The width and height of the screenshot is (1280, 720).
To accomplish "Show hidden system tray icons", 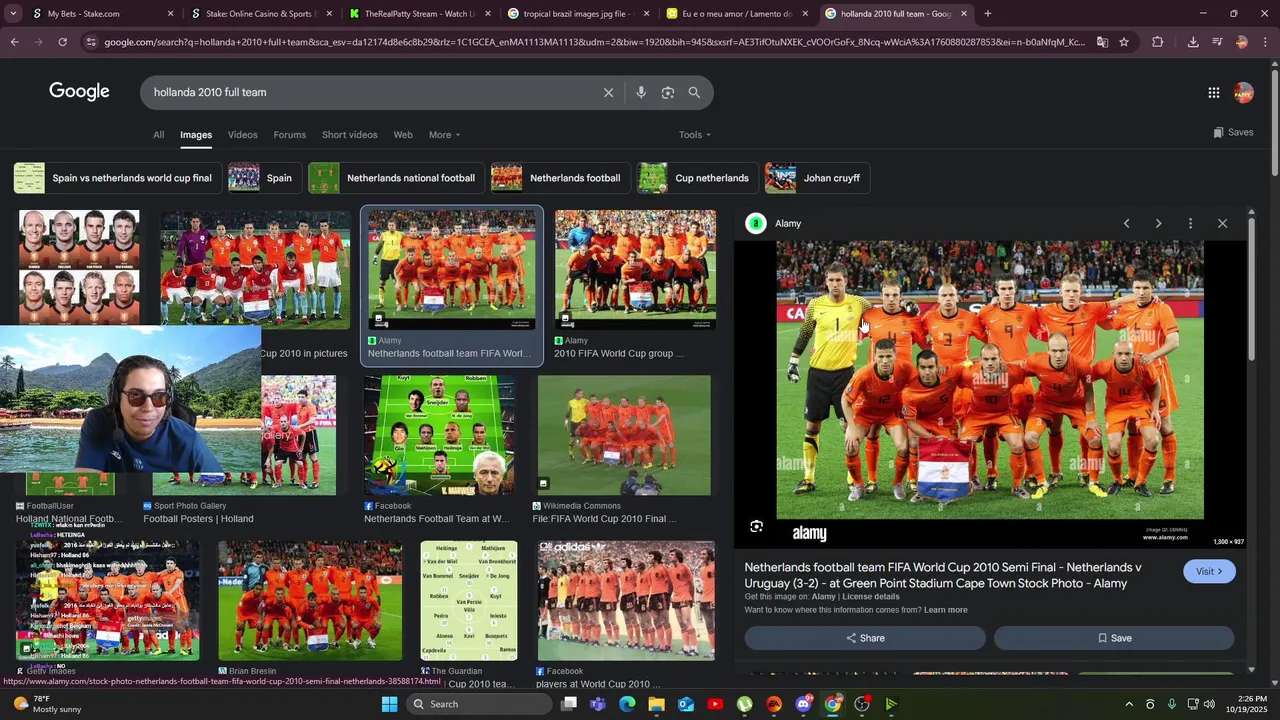I will pyautogui.click(x=1129, y=704).
